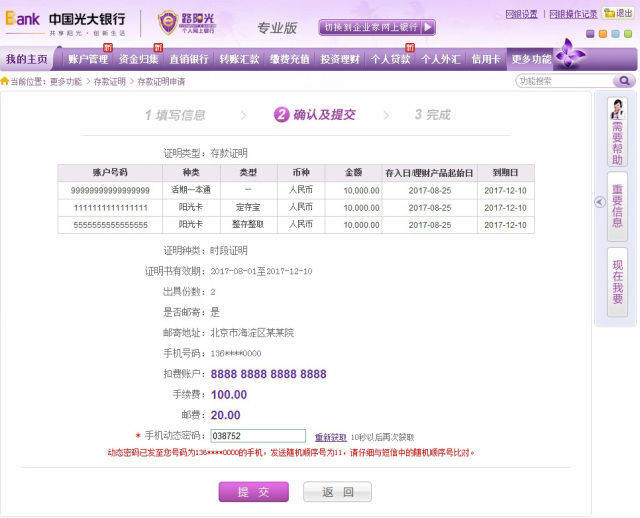Click the fee account 8888 8888 8888 8888
This screenshot has height=518, width=640.
pyautogui.click(x=269, y=374)
